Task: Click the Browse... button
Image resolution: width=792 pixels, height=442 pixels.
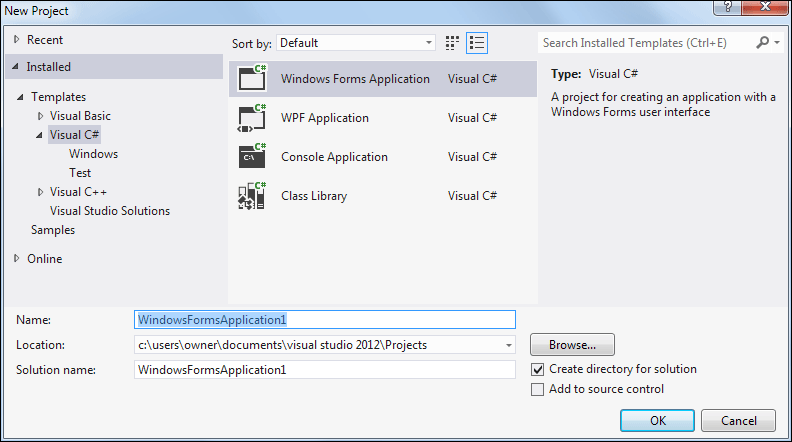Action: click(x=572, y=345)
